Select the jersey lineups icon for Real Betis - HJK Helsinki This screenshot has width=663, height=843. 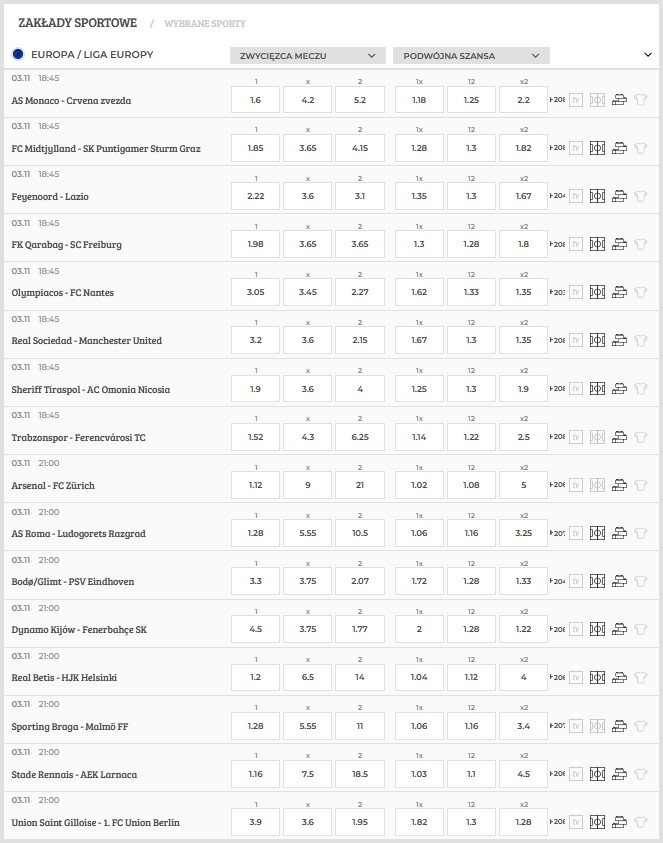[x=641, y=677]
